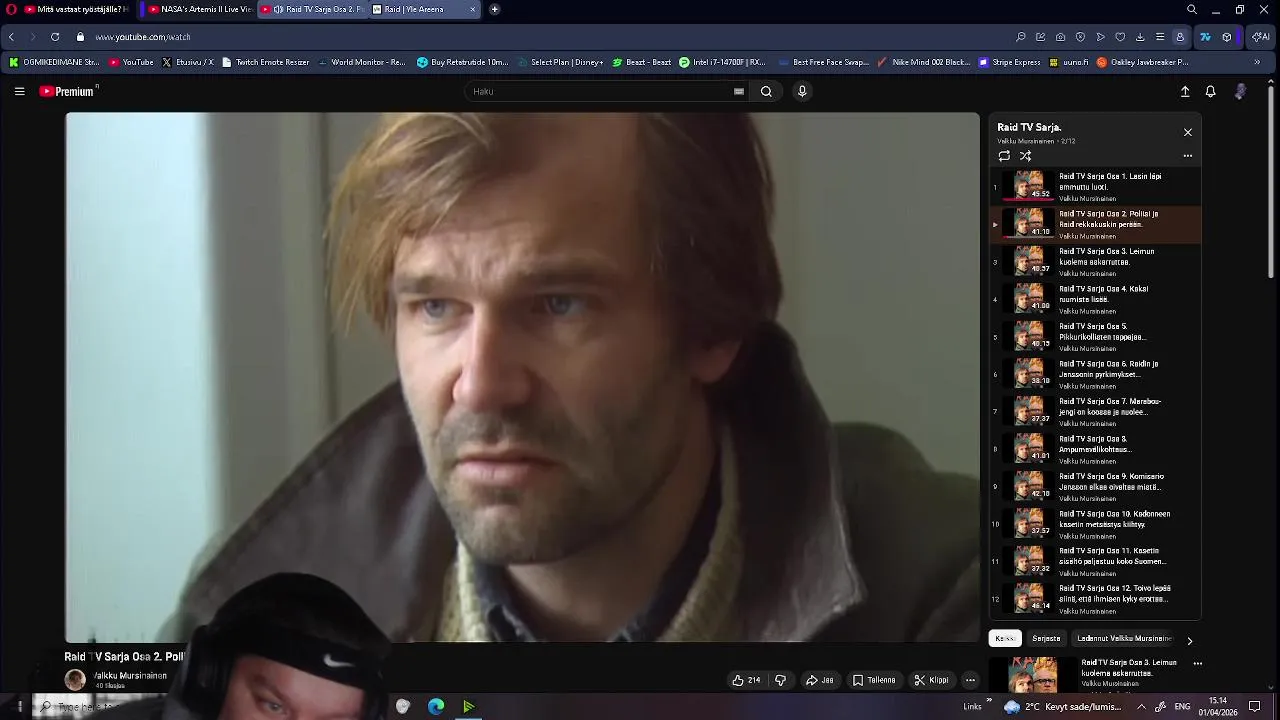Toggle playlist shuffle
This screenshot has height=720, width=1280.
(x=1025, y=156)
